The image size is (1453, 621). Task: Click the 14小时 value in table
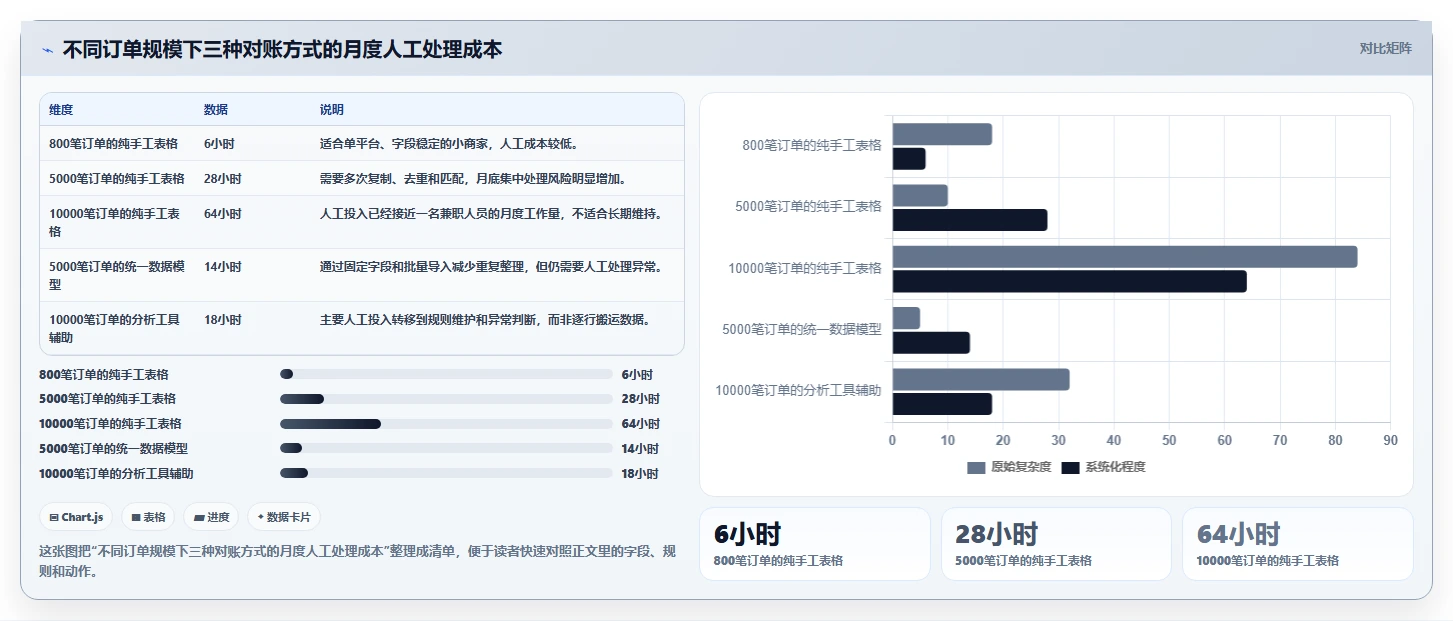[222, 267]
